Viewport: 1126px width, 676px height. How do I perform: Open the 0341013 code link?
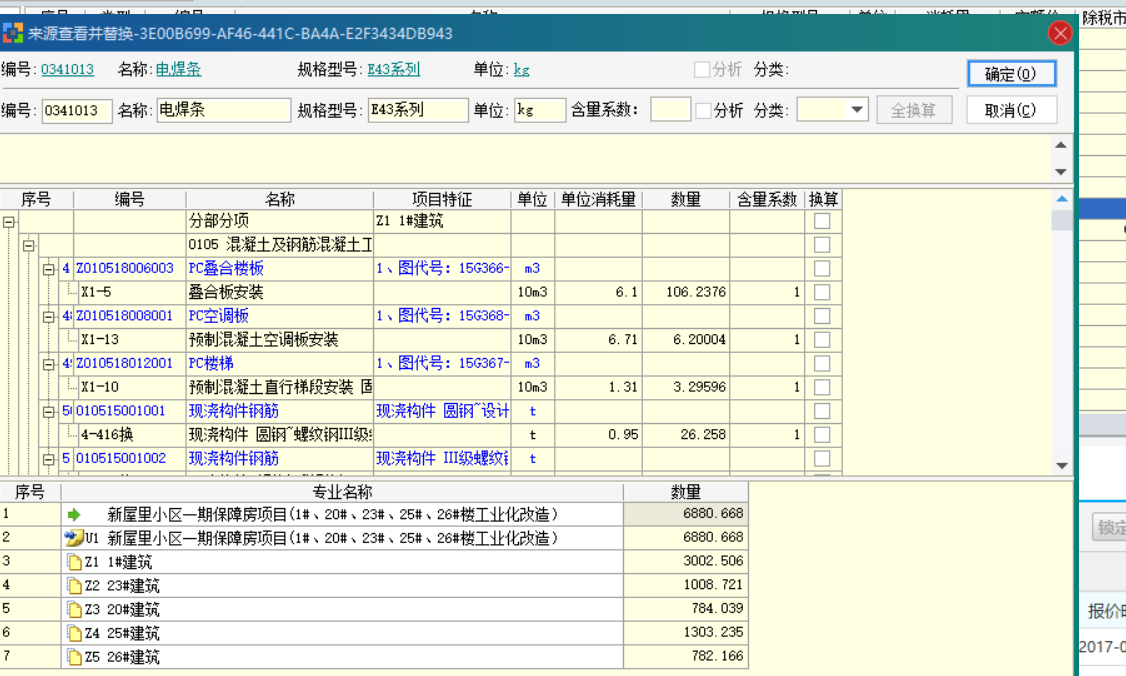(x=68, y=70)
